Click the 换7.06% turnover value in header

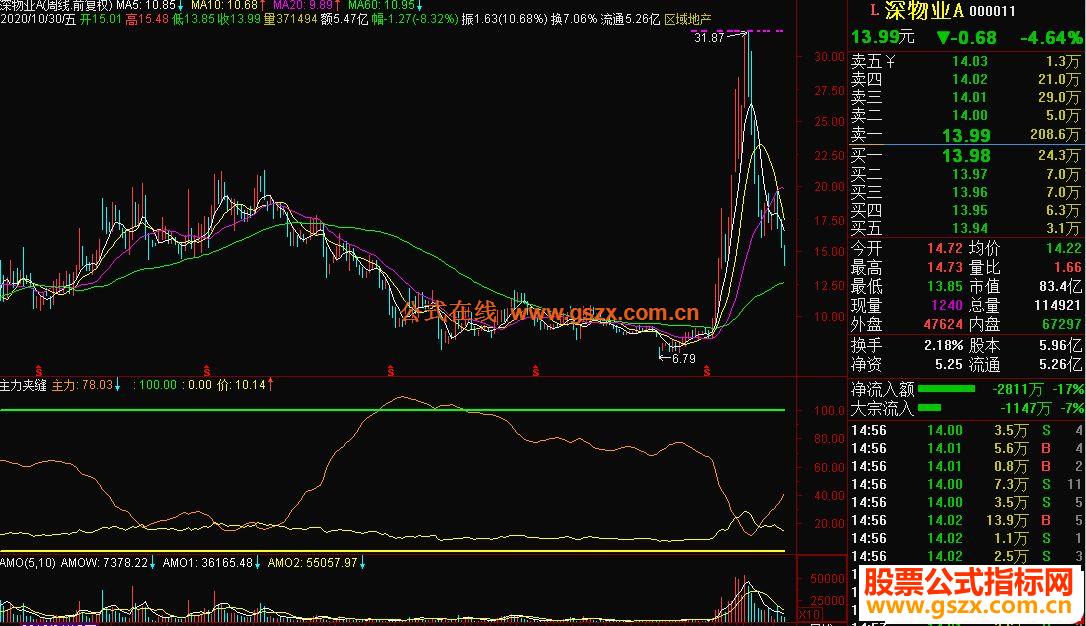(x=574, y=19)
